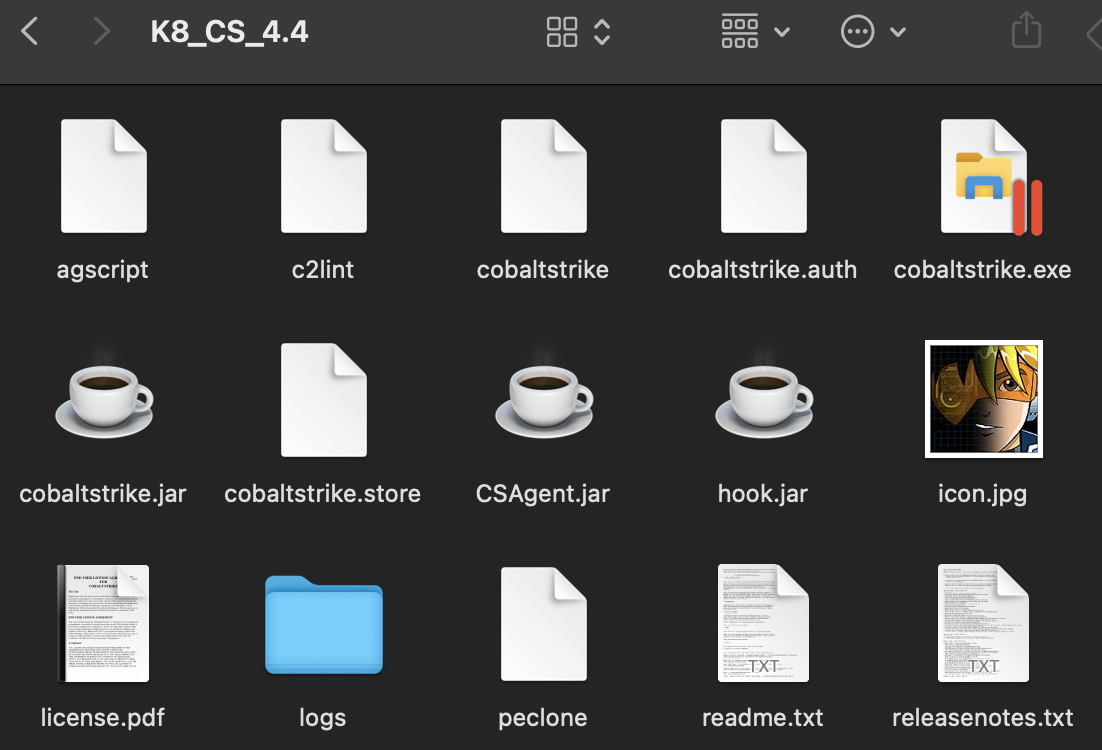Select the releasenotes.txt file icon
Viewport: 1102px width, 750px height.
[x=983, y=623]
